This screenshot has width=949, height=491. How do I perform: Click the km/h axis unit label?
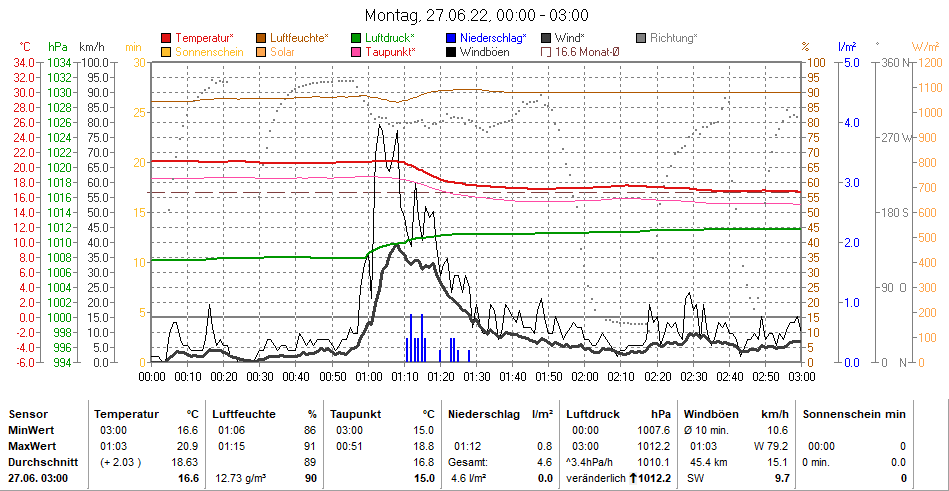[x=92, y=47]
